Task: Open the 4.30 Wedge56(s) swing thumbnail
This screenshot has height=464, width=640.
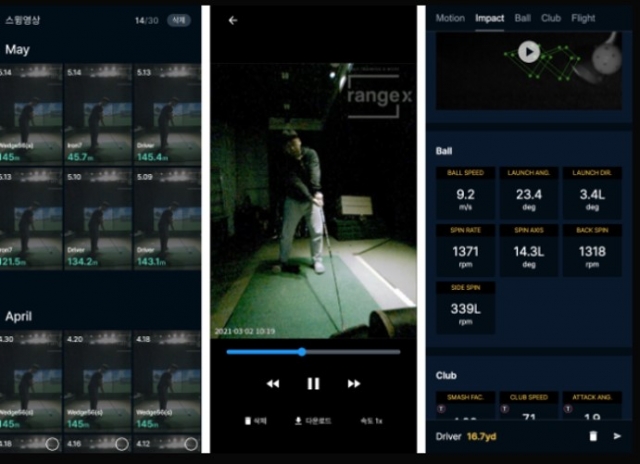Action: click(x=31, y=381)
